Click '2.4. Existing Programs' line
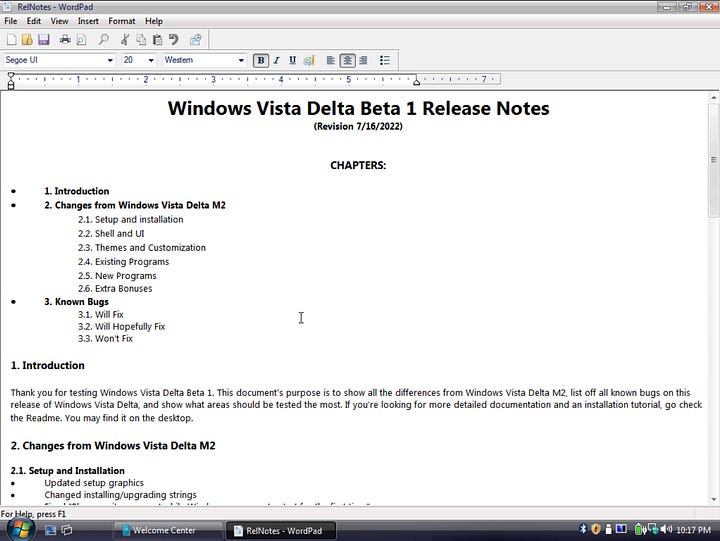 [124, 262]
